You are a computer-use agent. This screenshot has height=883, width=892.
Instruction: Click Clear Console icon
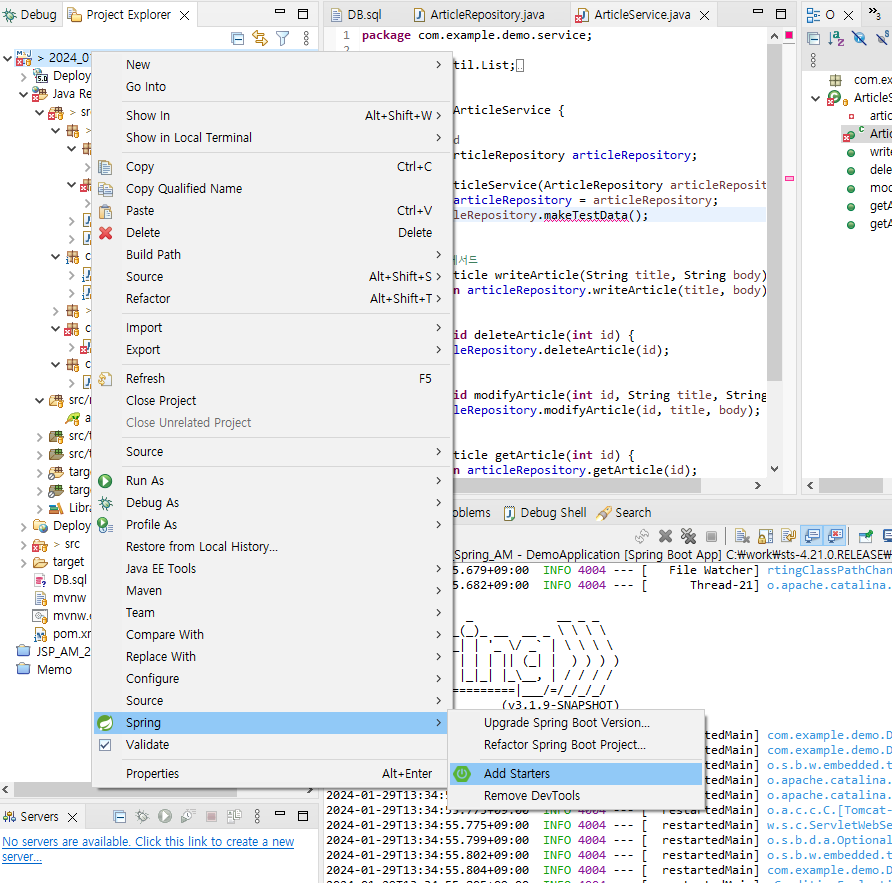point(742,536)
